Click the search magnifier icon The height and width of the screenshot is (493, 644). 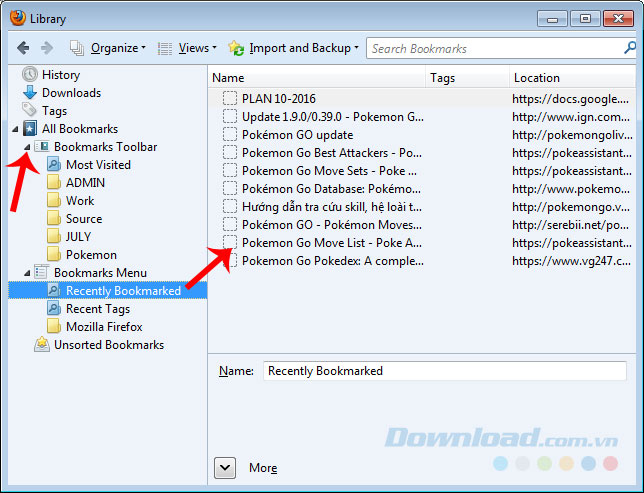629,48
